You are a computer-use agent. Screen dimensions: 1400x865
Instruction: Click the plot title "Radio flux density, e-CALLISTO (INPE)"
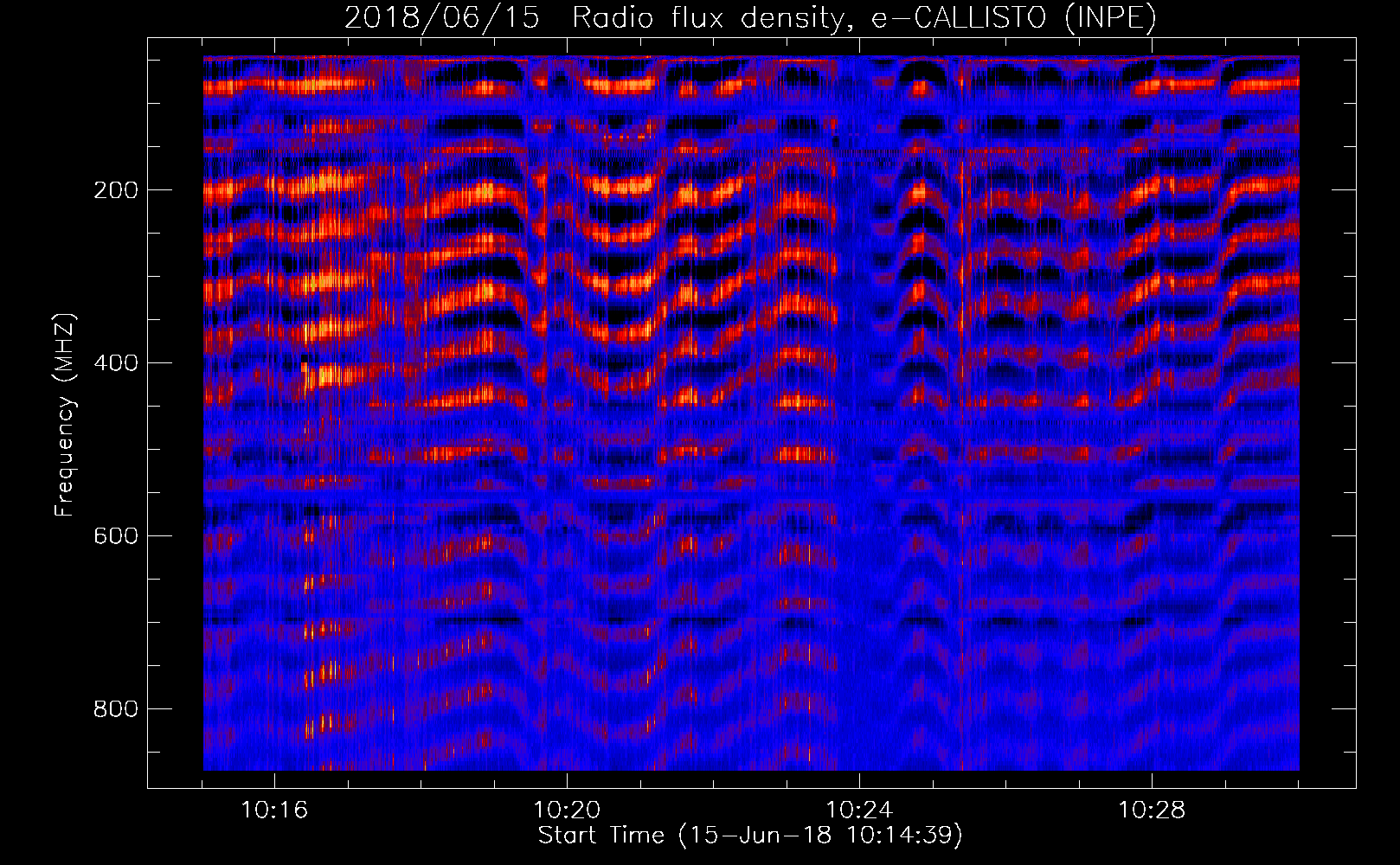[864, 17]
